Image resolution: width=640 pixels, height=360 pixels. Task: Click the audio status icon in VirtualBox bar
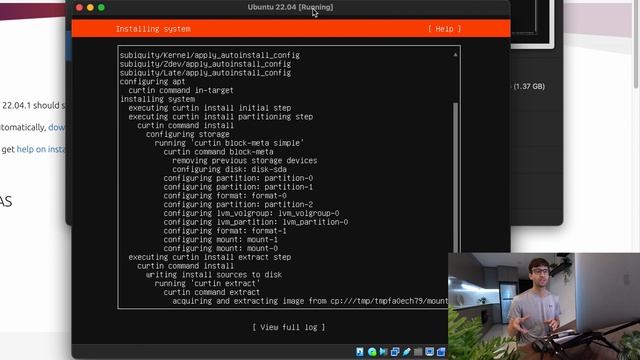click(383, 351)
